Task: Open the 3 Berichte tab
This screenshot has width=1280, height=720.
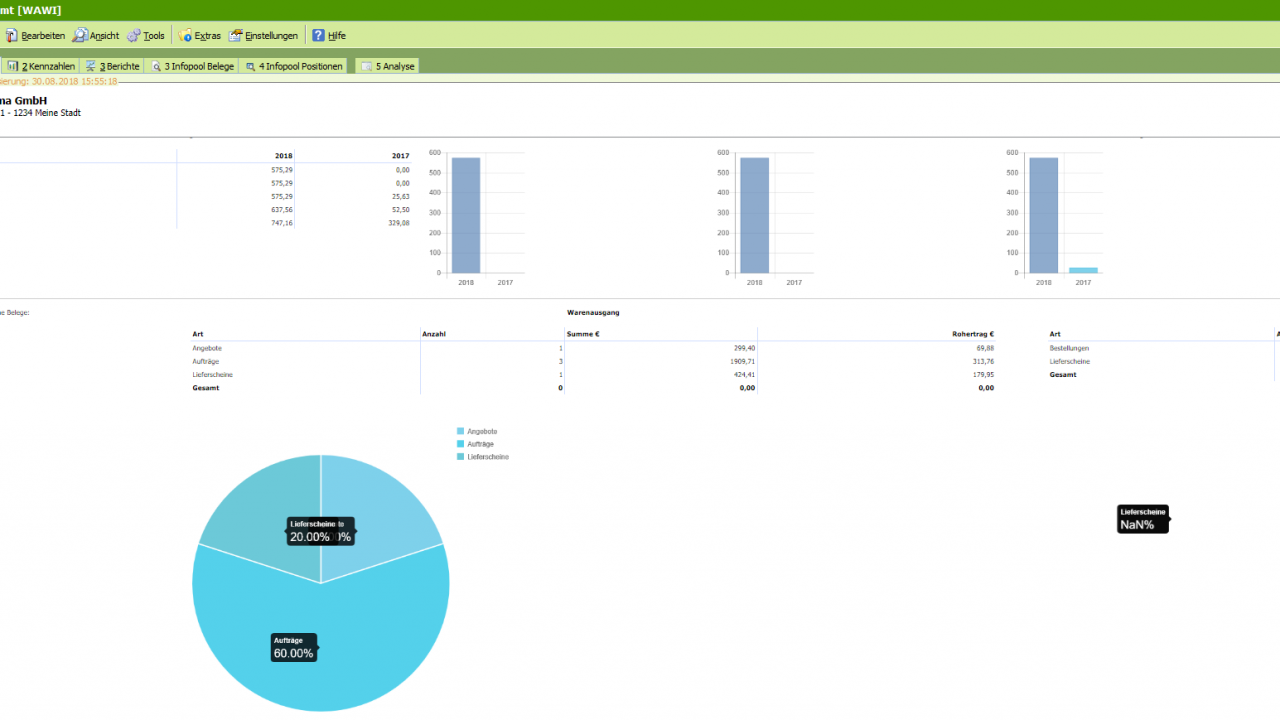Action: 112,66
